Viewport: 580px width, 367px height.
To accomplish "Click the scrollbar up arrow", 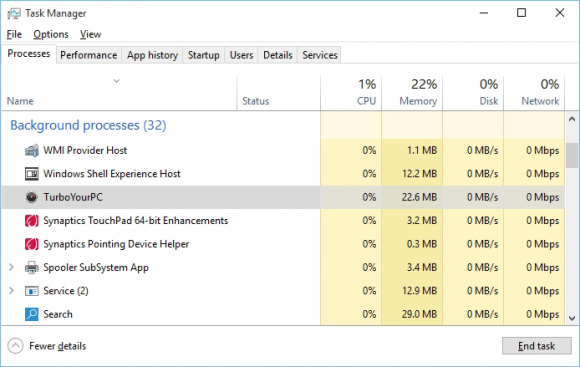I will click(572, 119).
